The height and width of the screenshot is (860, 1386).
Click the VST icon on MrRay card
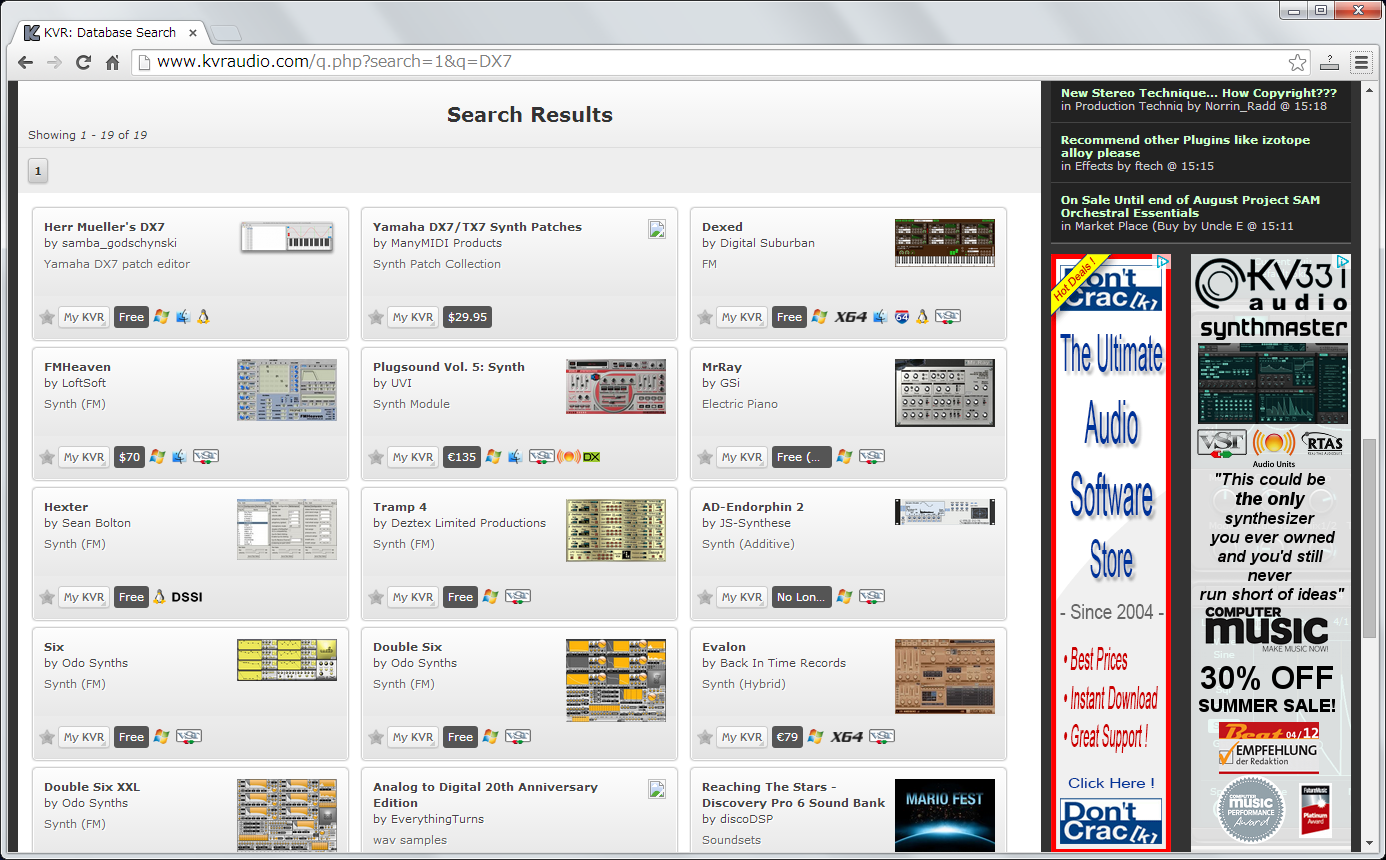coord(871,457)
